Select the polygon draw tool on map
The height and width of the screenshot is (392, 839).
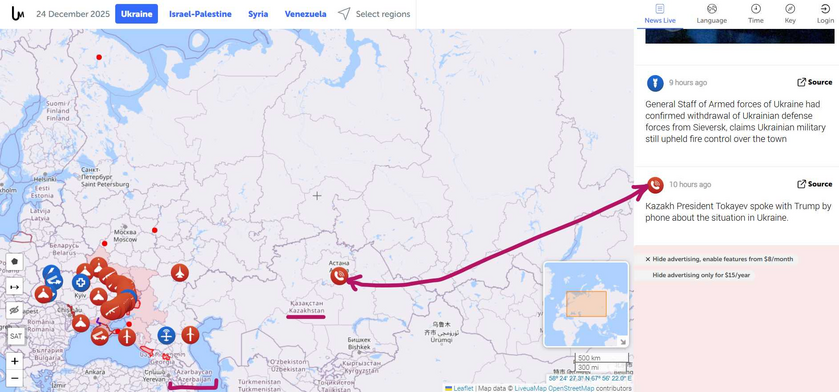[14, 263]
